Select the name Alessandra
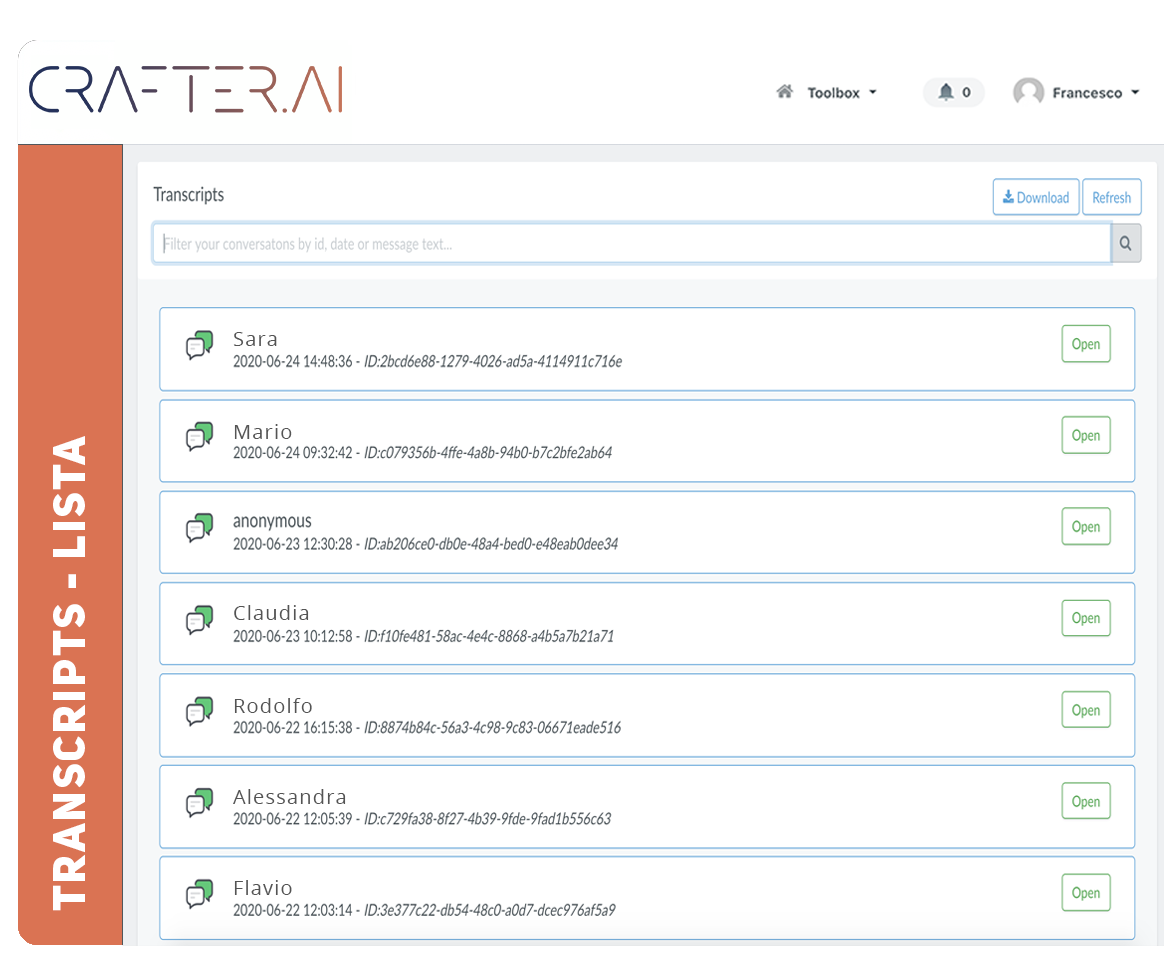 click(x=290, y=797)
